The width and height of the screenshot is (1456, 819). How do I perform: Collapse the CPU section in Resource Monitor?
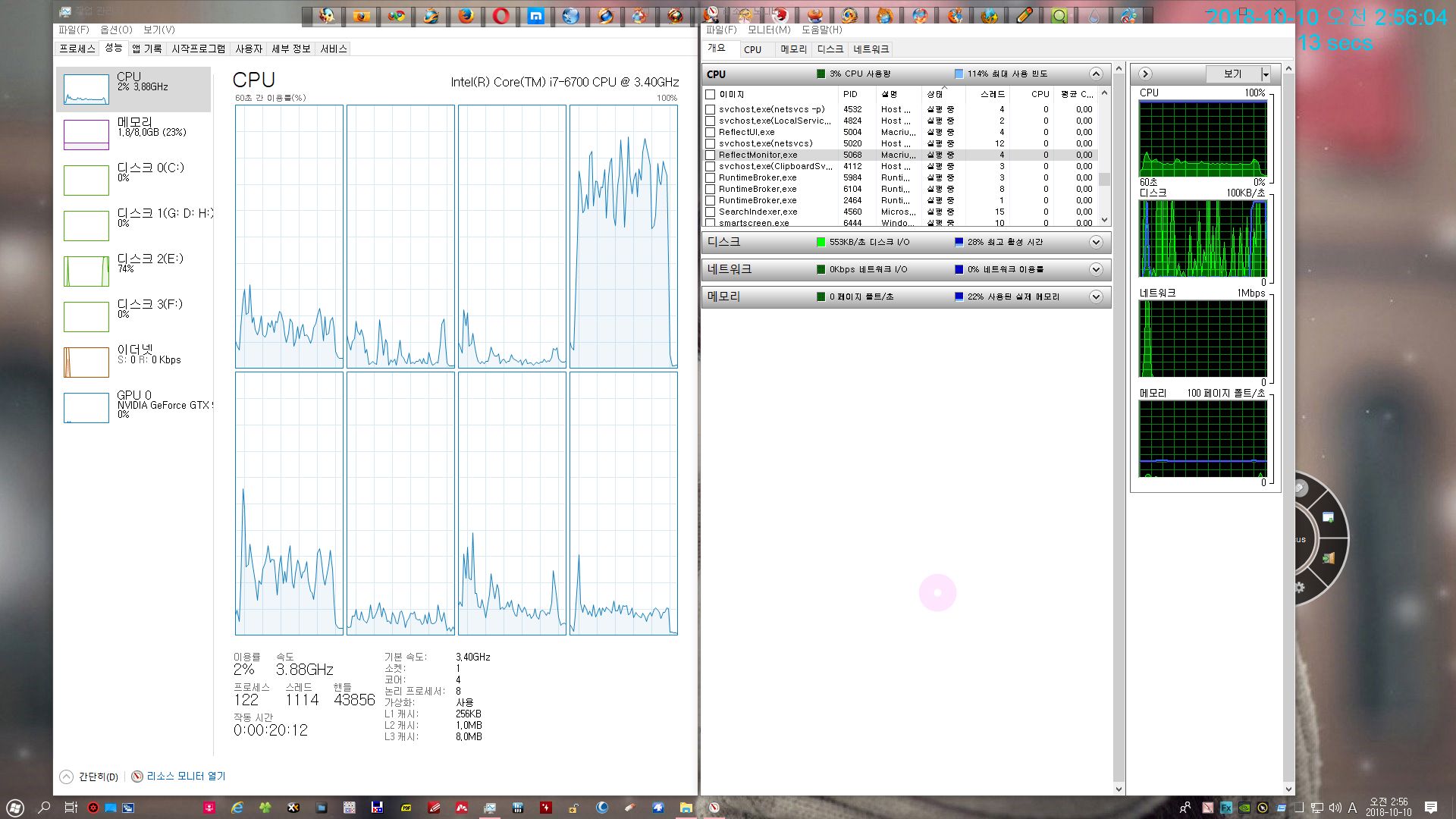1096,74
